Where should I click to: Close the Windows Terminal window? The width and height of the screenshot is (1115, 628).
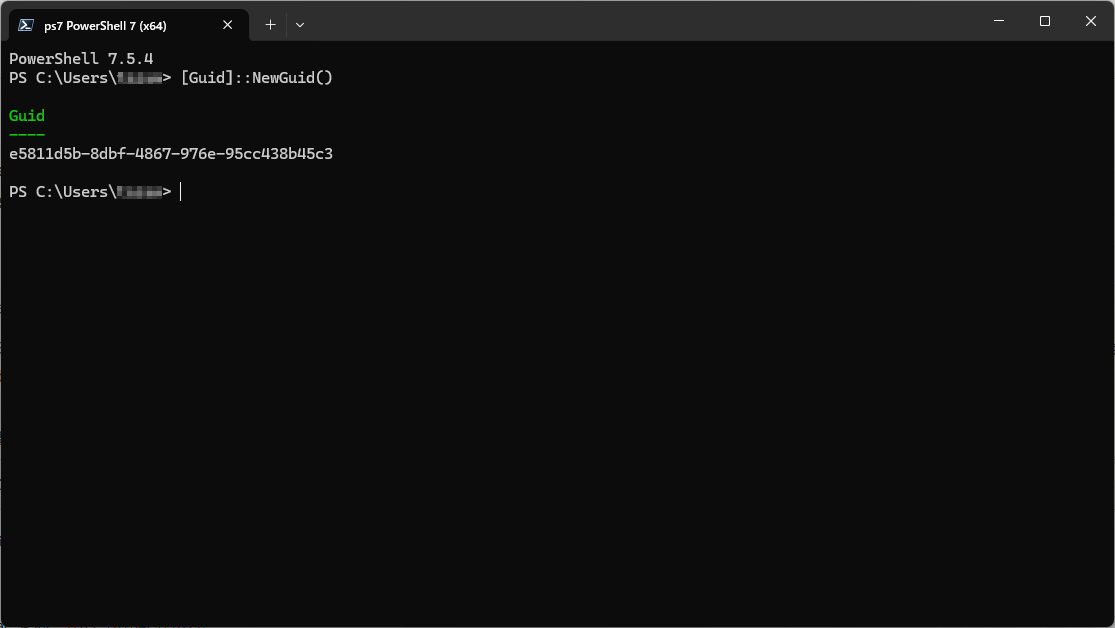[x=1091, y=21]
